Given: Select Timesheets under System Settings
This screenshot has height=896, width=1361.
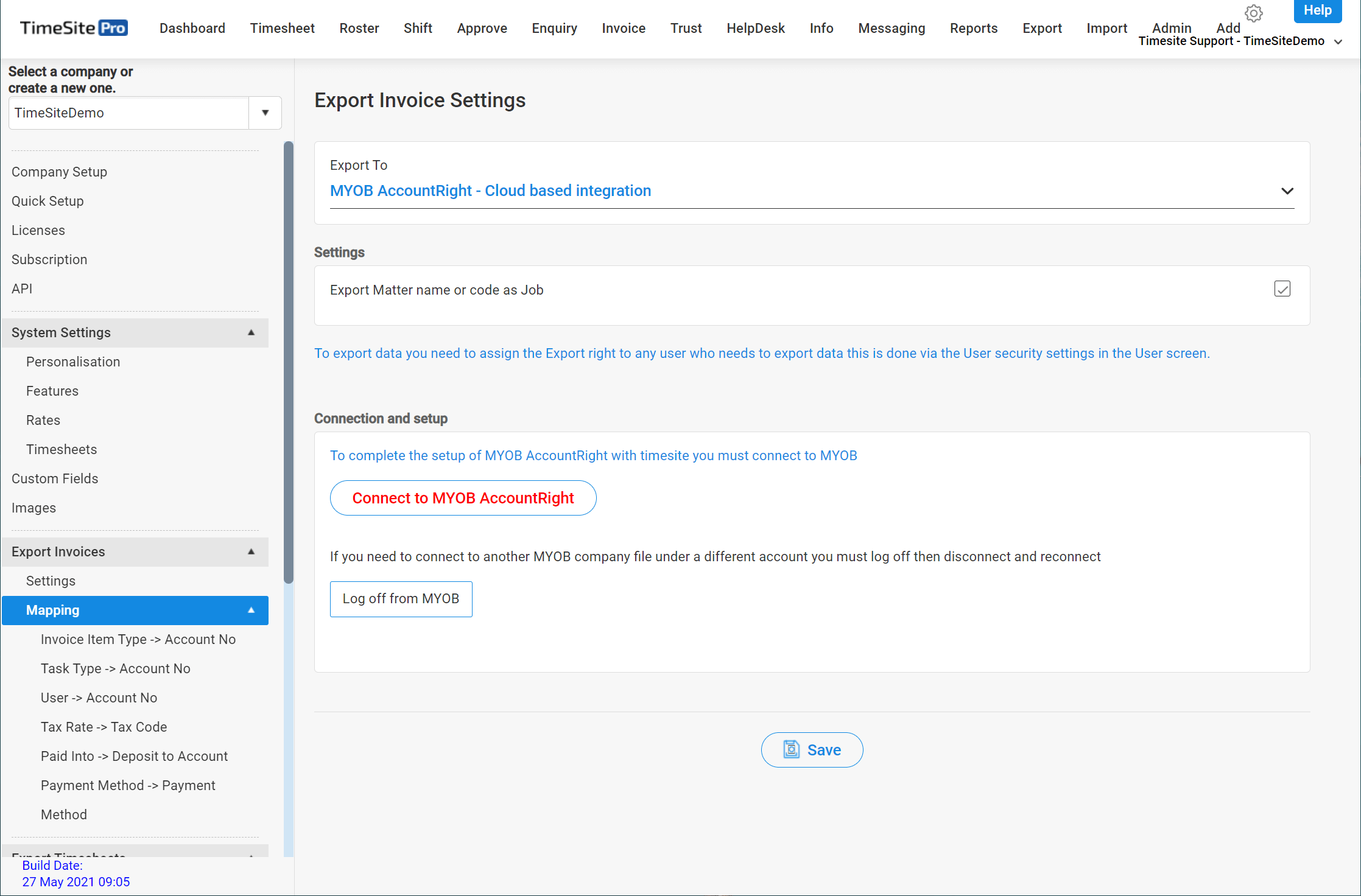Looking at the screenshot, I should (x=62, y=449).
